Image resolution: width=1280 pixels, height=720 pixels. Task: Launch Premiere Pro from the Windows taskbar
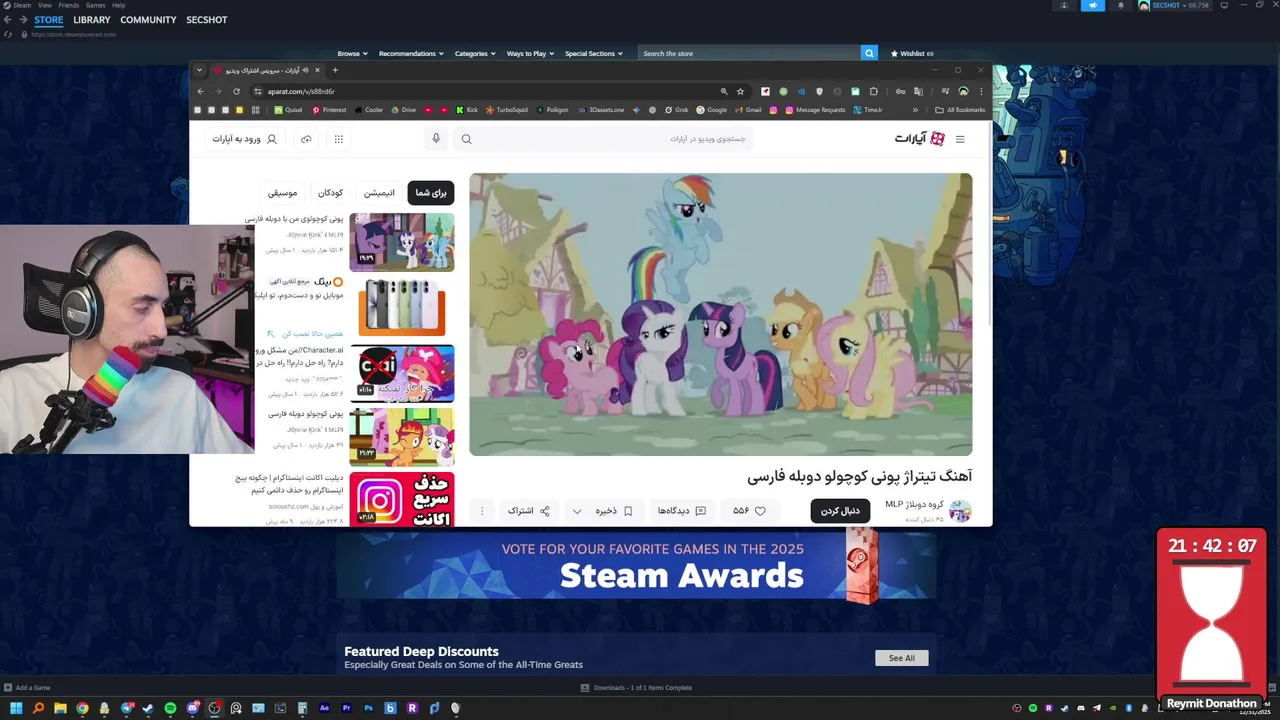coord(346,708)
